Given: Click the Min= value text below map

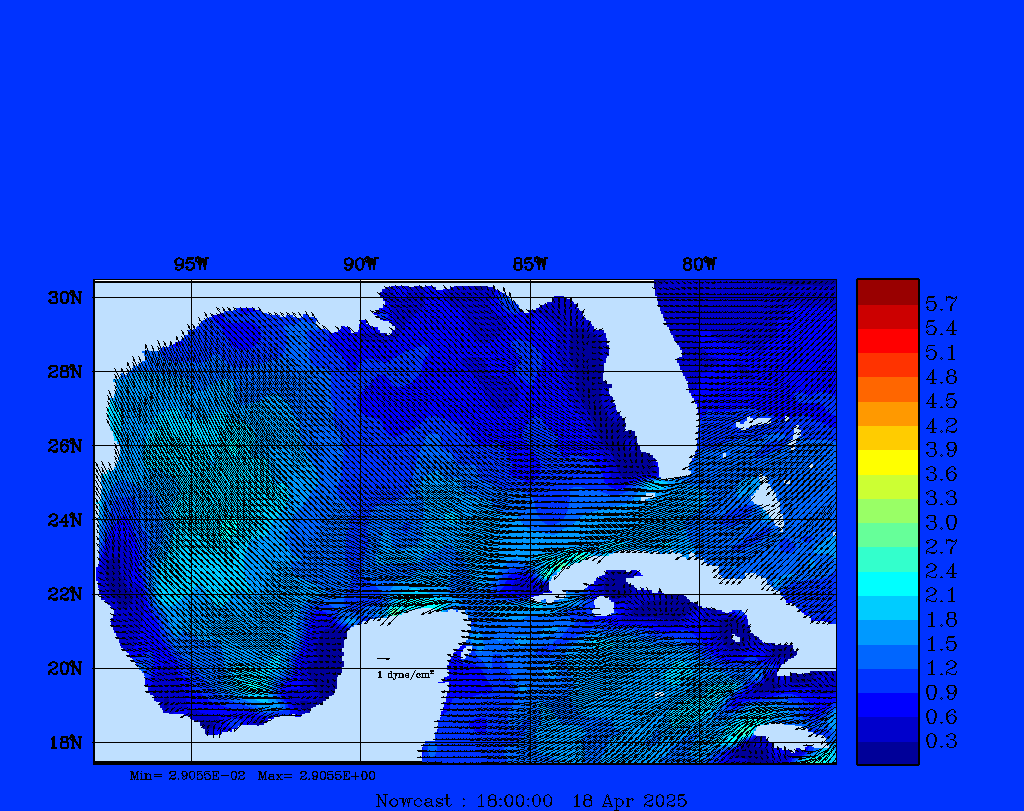Looking at the screenshot, I should pos(188,776).
